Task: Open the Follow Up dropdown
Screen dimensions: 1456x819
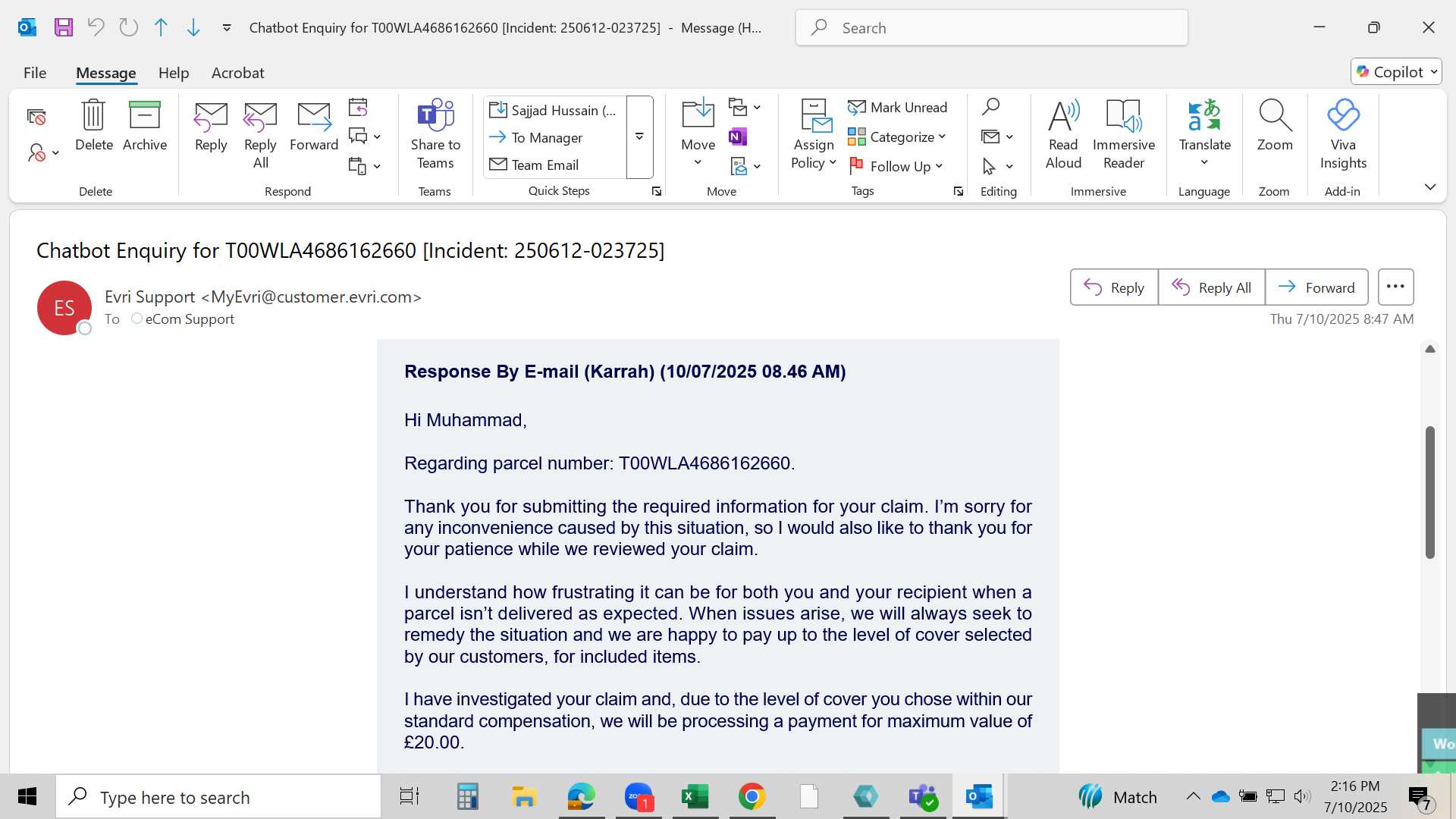Action: (896, 166)
